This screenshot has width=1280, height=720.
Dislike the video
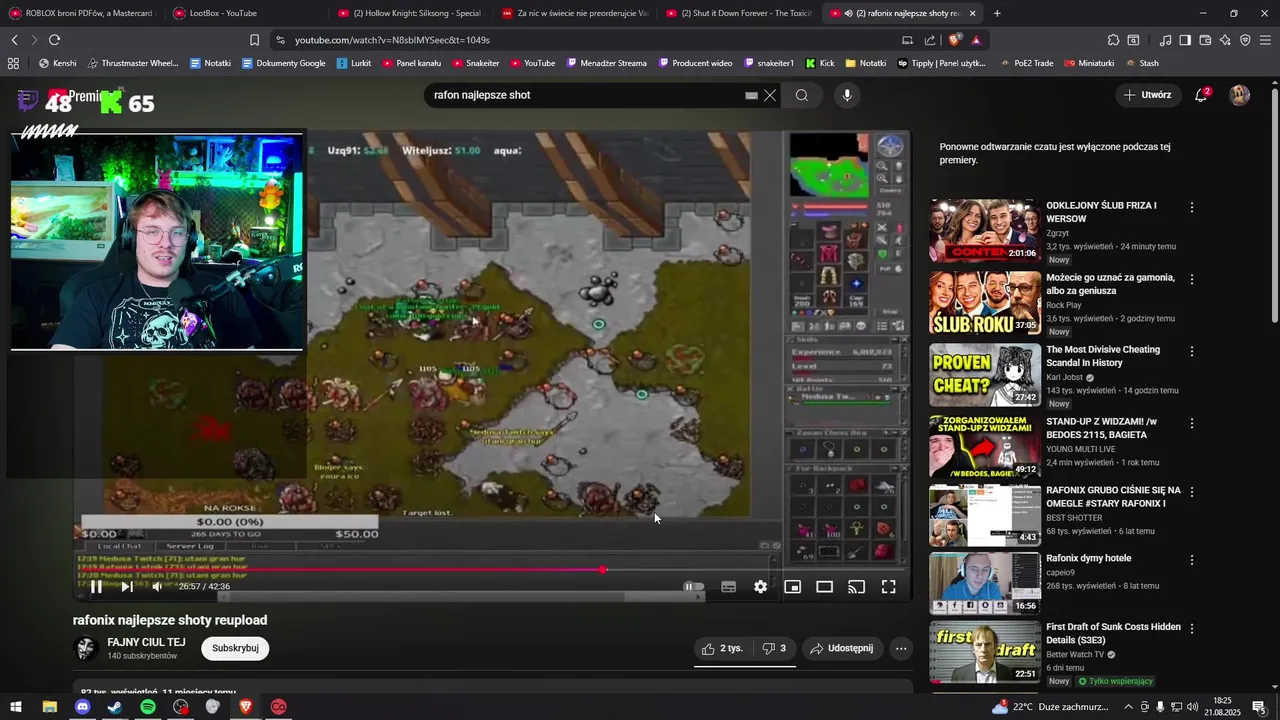click(x=773, y=648)
